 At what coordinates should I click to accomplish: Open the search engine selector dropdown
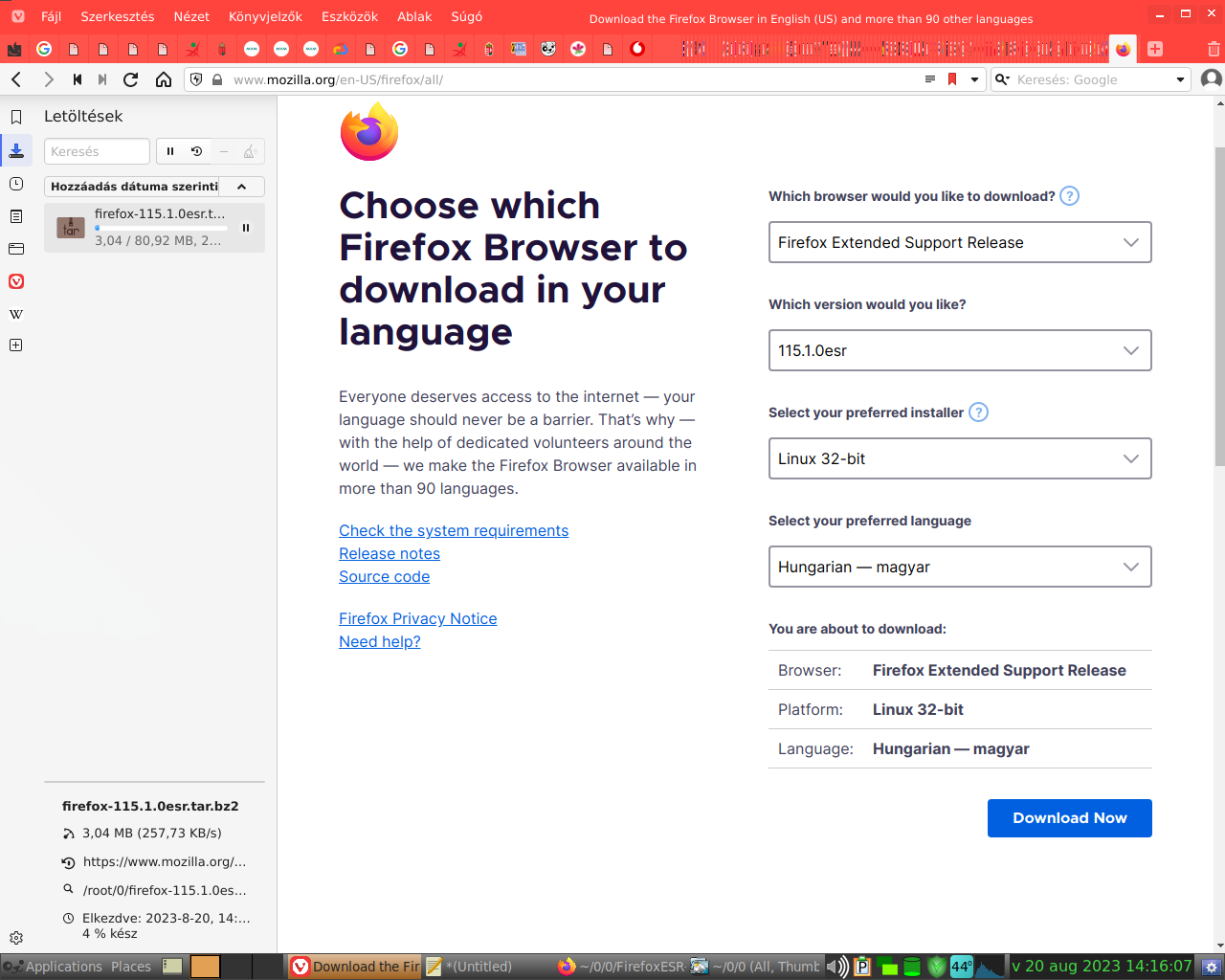[1002, 79]
